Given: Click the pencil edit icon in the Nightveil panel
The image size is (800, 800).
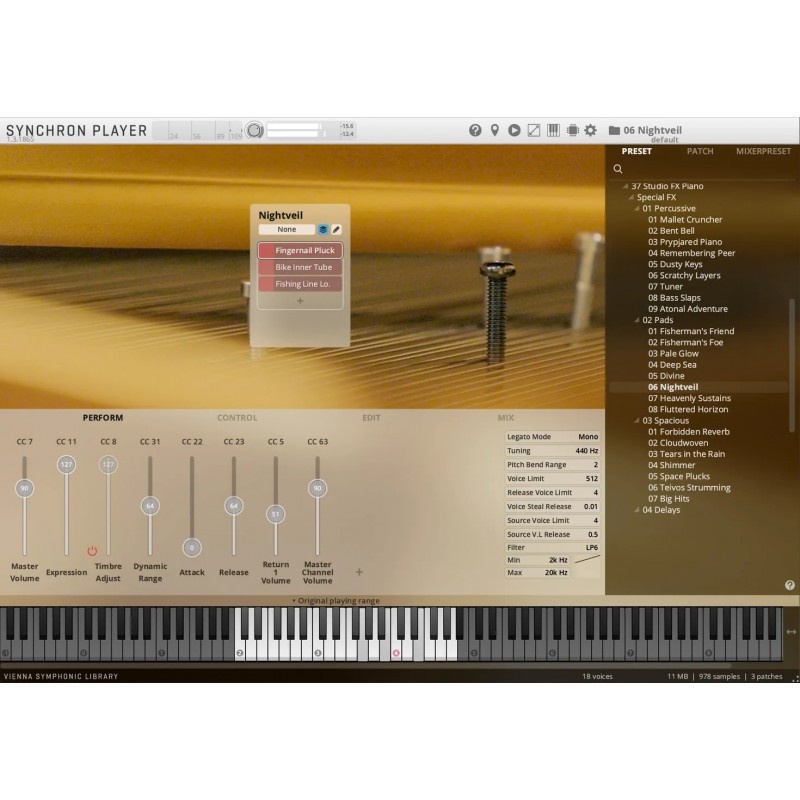Looking at the screenshot, I should [x=336, y=229].
